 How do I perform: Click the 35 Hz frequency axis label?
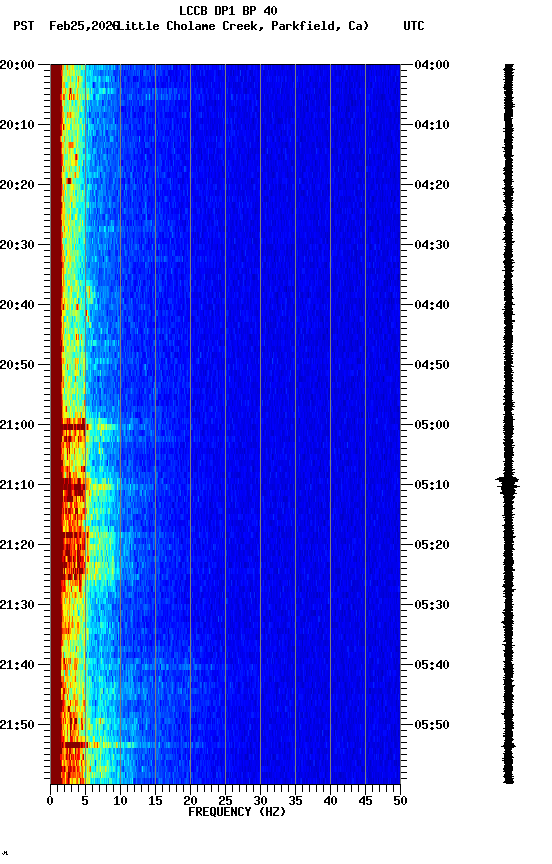(x=295, y=801)
